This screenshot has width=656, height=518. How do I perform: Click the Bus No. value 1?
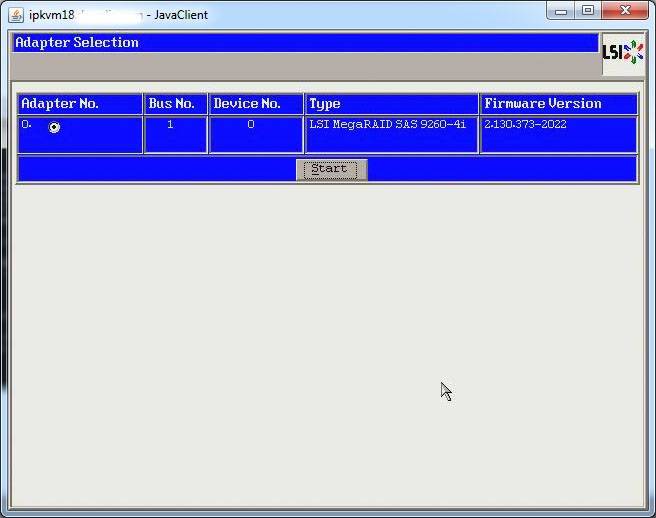tap(170, 124)
